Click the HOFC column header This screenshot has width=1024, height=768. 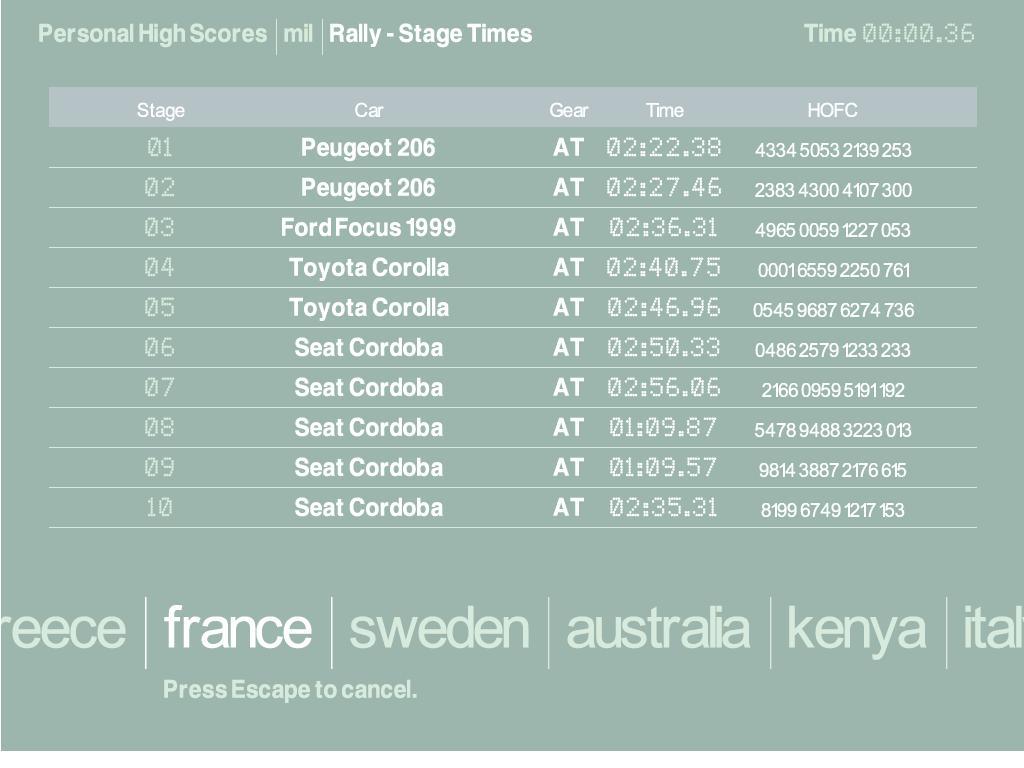point(832,111)
